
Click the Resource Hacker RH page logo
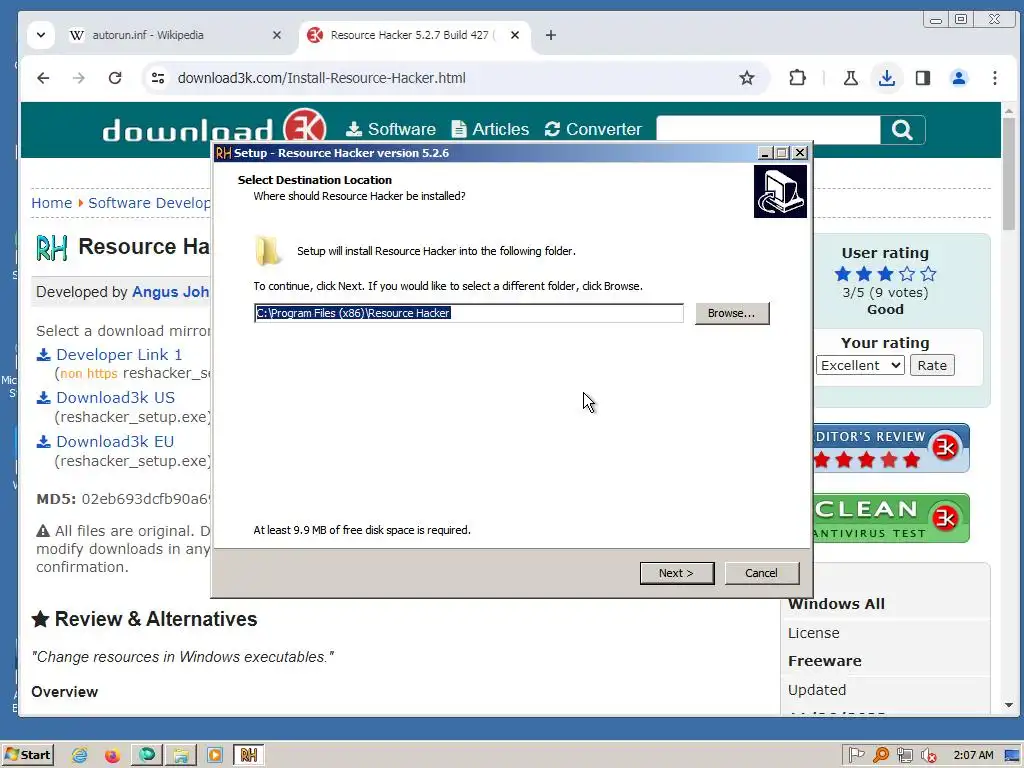pyautogui.click(x=52, y=248)
